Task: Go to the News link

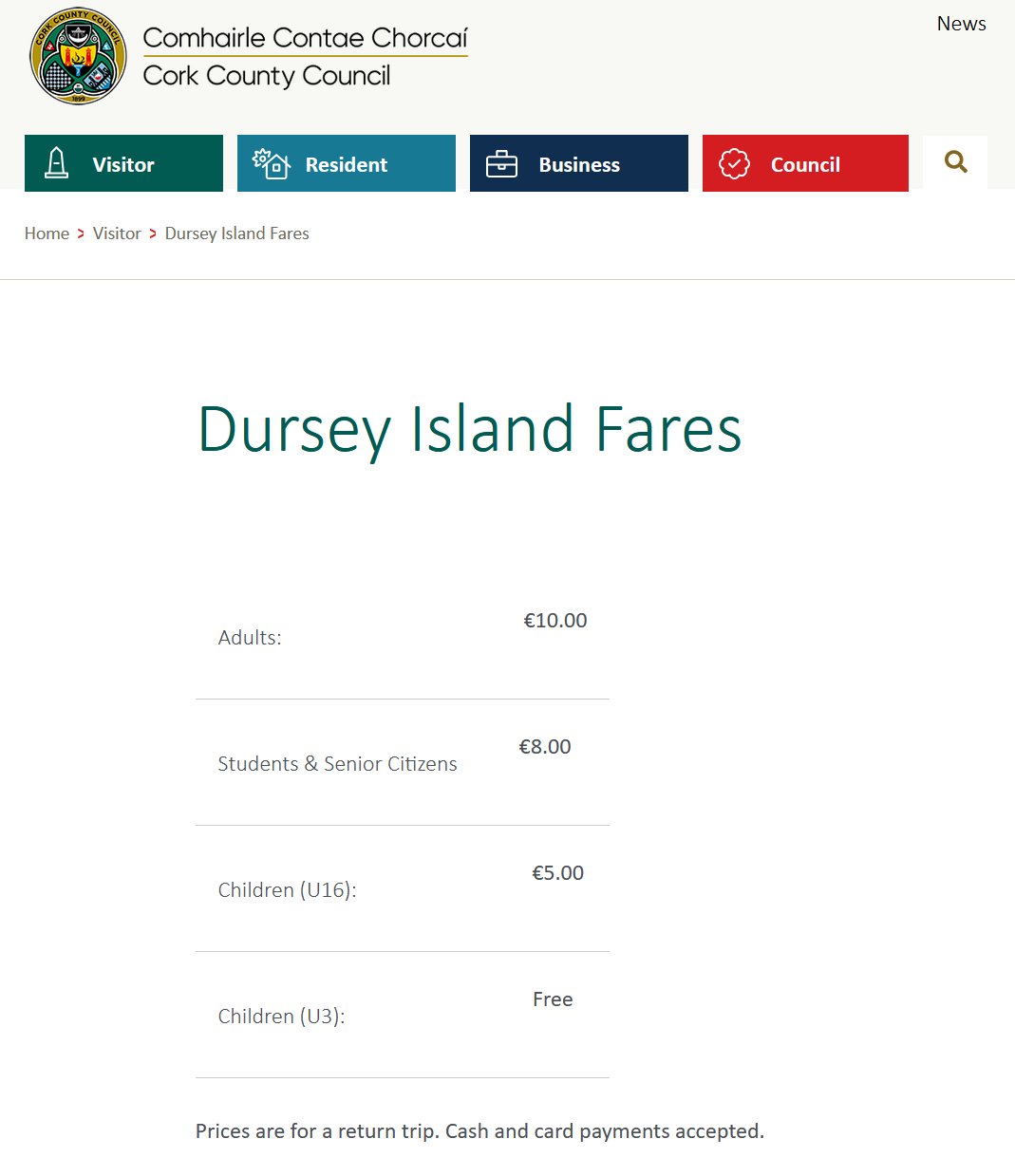Action: 961,24
